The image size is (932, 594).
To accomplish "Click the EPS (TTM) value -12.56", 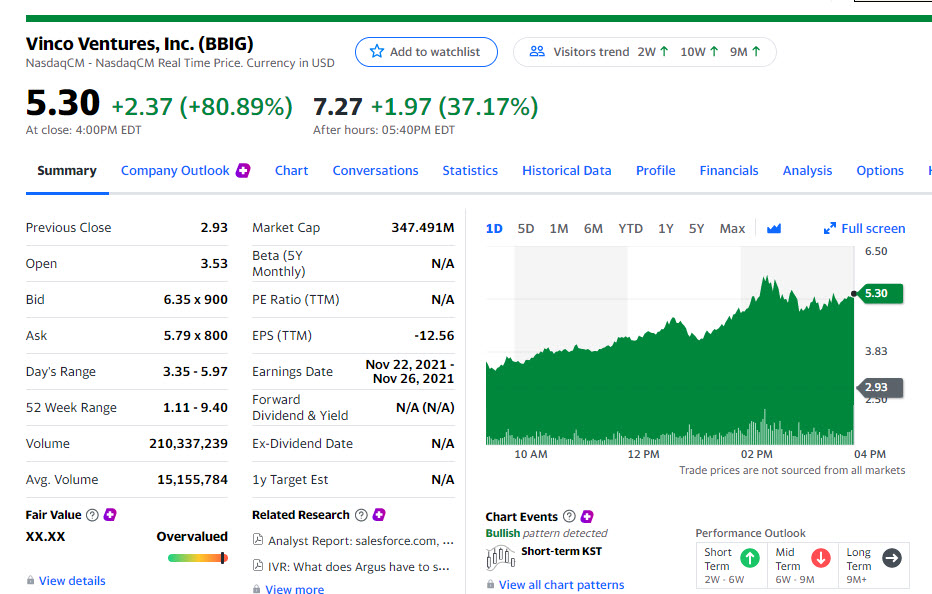I will (x=434, y=336).
